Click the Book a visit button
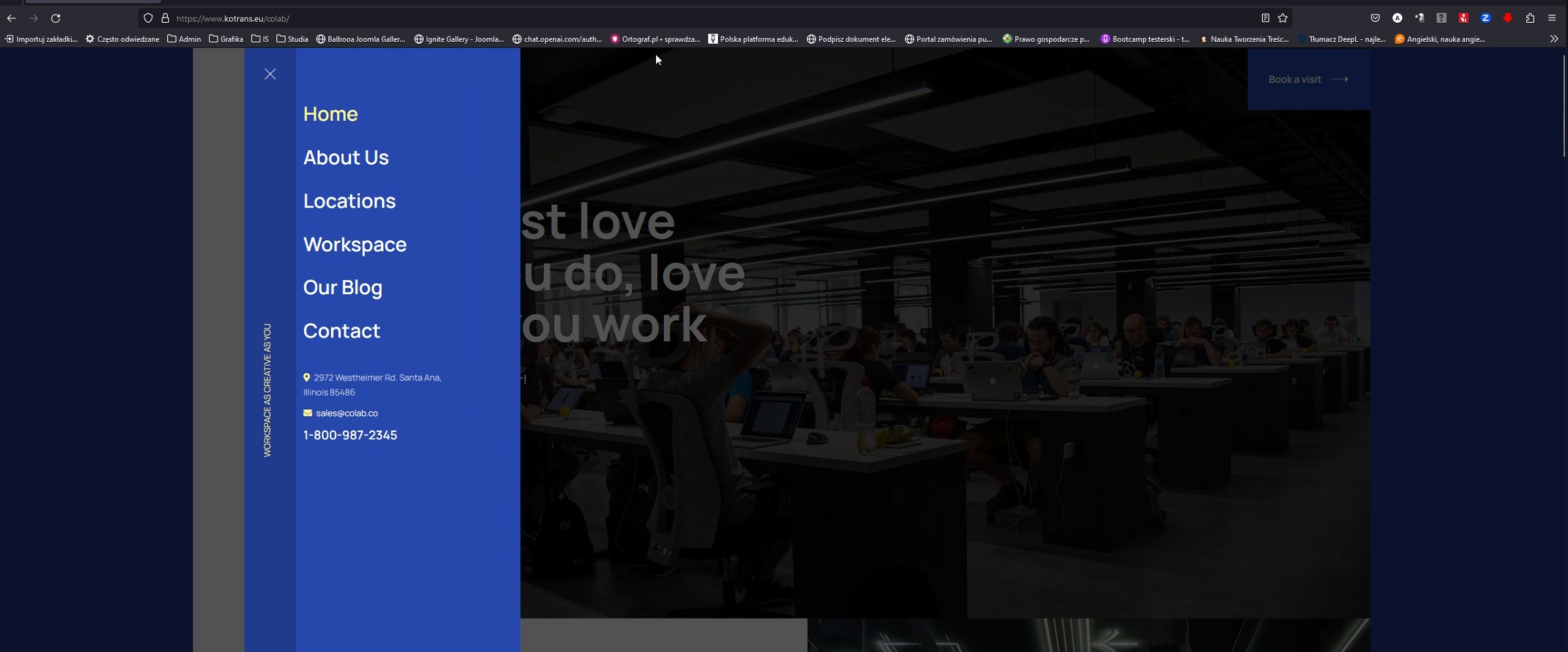1568x652 pixels. click(x=1308, y=80)
